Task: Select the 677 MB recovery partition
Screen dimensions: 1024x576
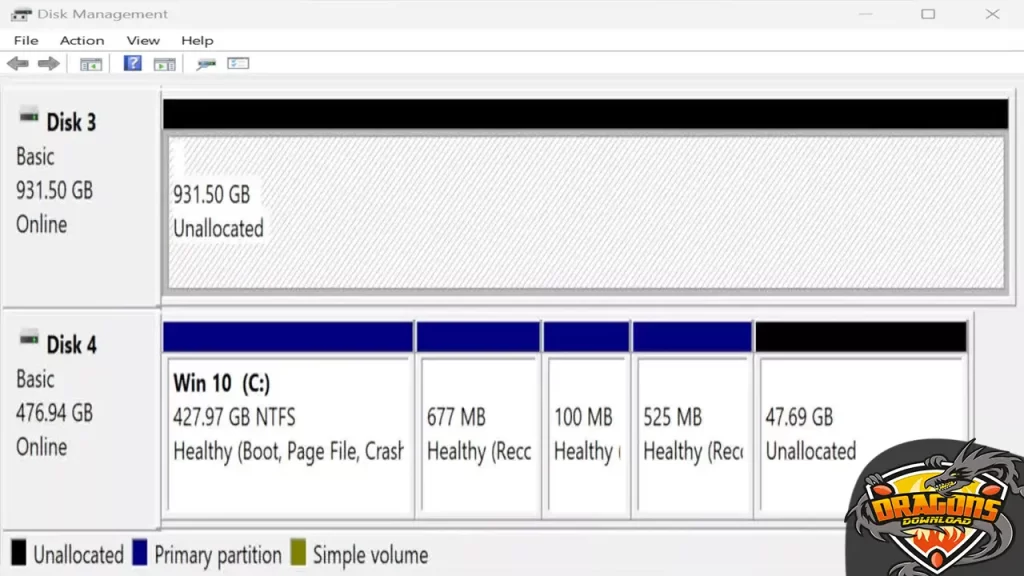Action: pyautogui.click(x=478, y=433)
